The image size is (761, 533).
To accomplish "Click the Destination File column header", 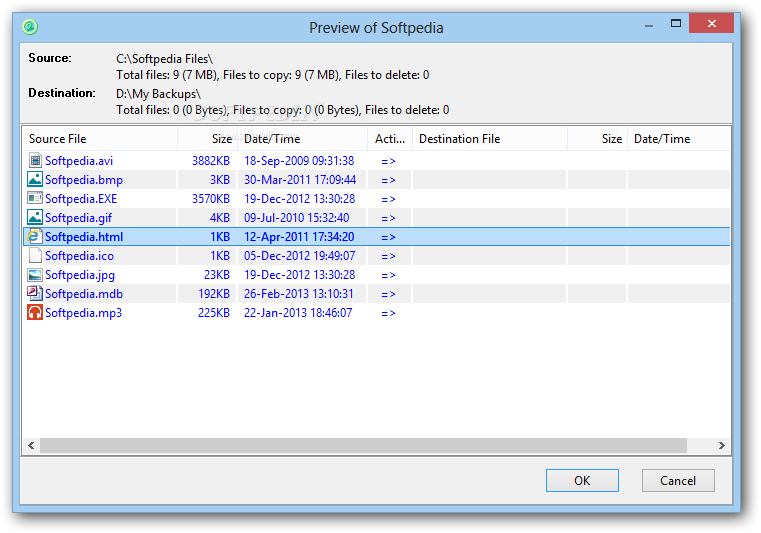I will point(490,139).
